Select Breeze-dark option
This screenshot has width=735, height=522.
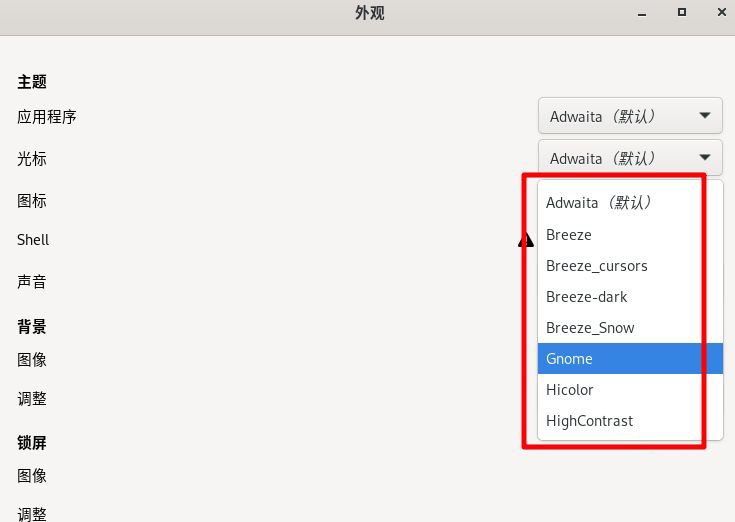tap(630, 297)
